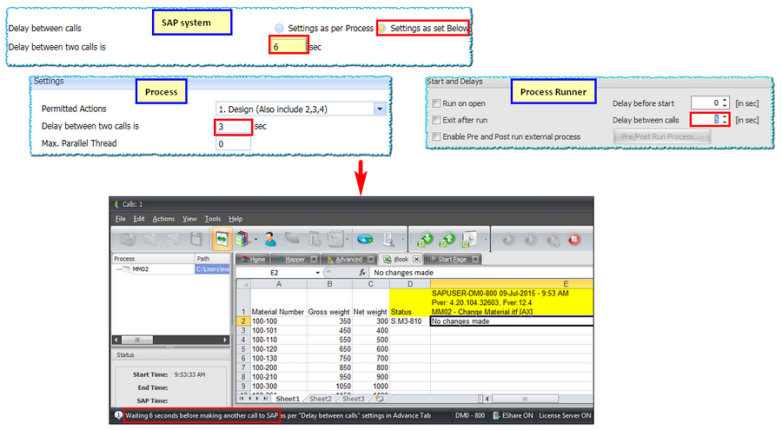Open the Permitted Actions dropdown
Viewport: 782px width, 430px height.
pos(380,109)
